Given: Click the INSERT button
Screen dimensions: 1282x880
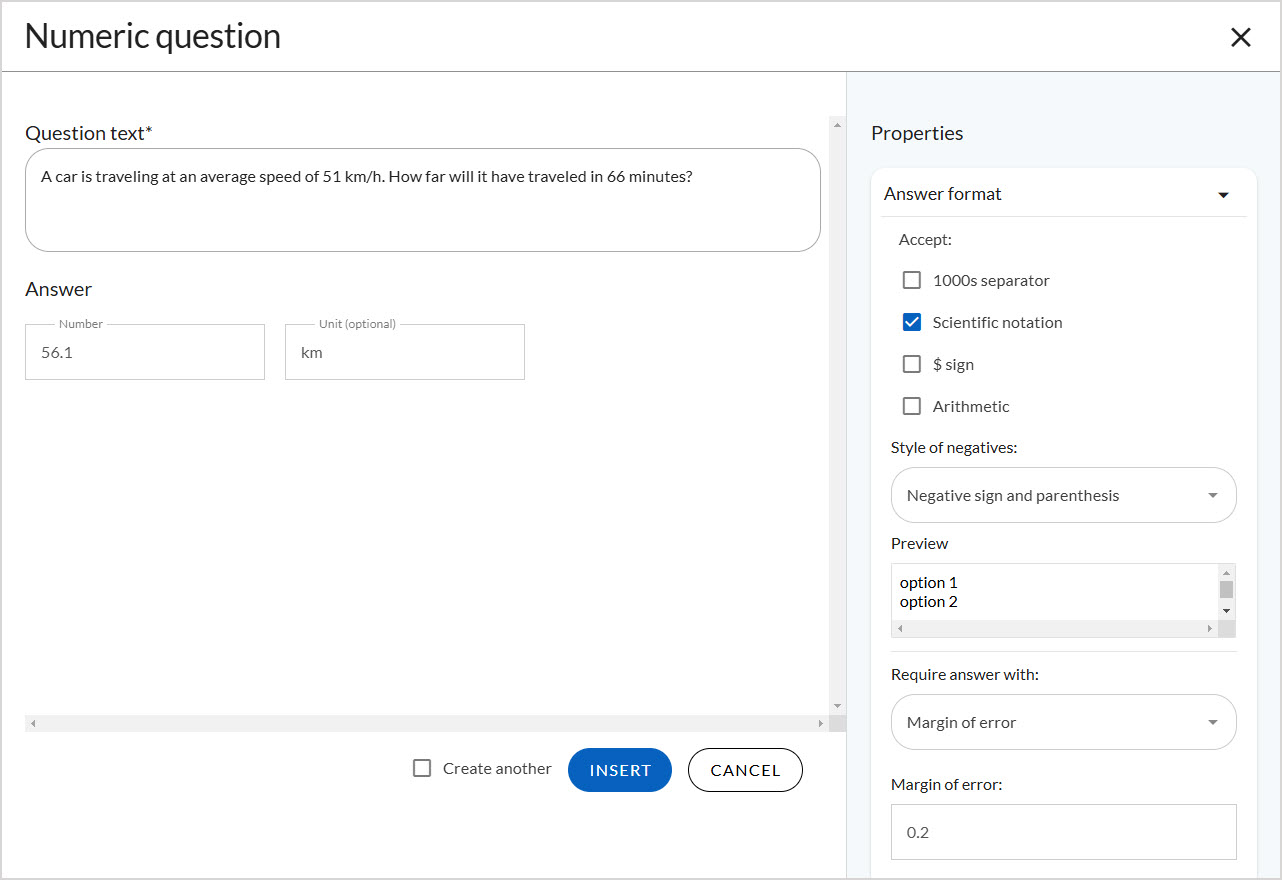Looking at the screenshot, I should coord(619,769).
